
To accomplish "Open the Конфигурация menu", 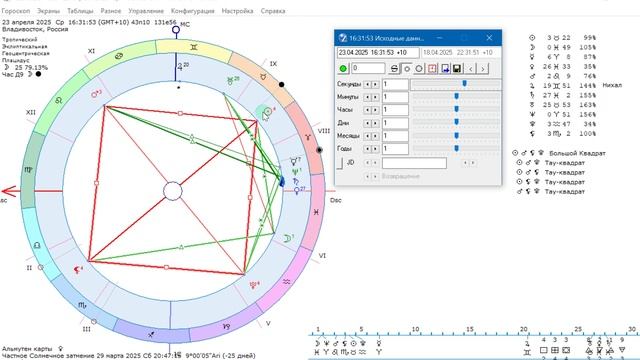I will pyautogui.click(x=193, y=11).
